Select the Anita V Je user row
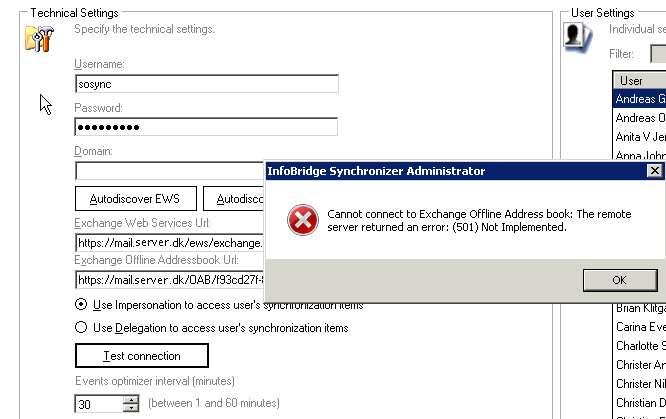 (x=640, y=137)
